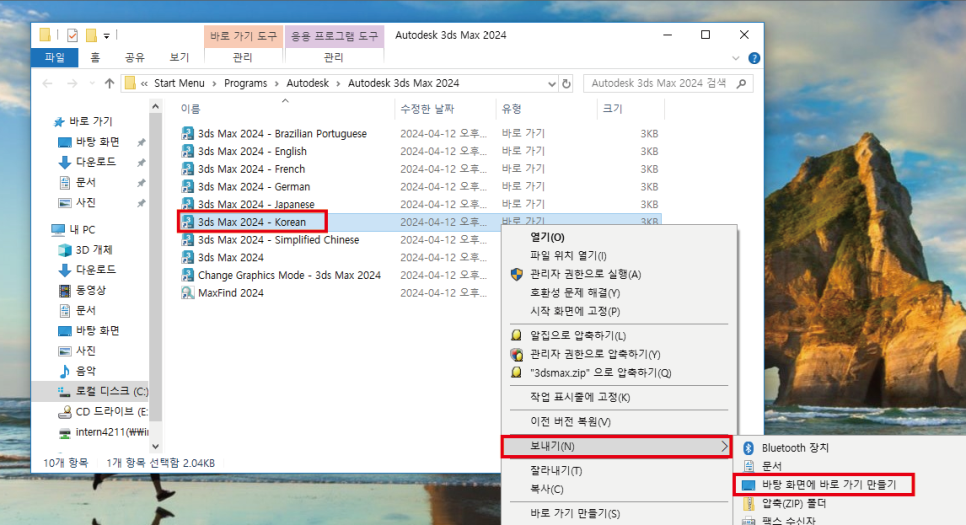Click the search magnifier icon

tap(742, 83)
